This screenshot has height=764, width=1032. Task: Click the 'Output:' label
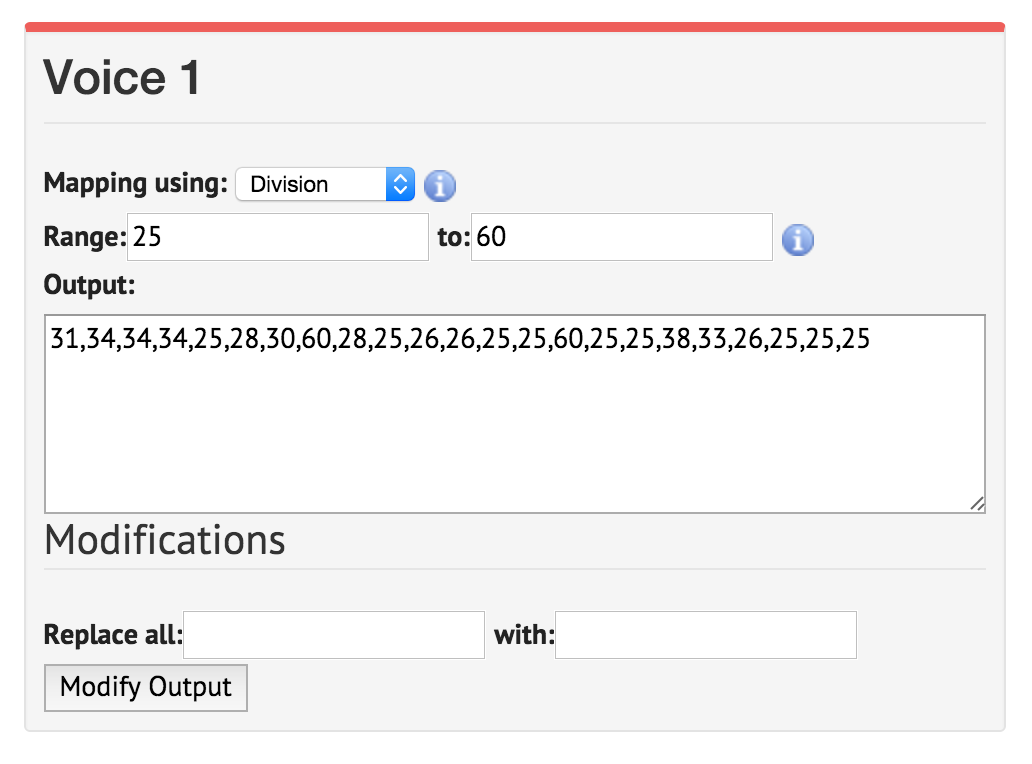pos(89,285)
